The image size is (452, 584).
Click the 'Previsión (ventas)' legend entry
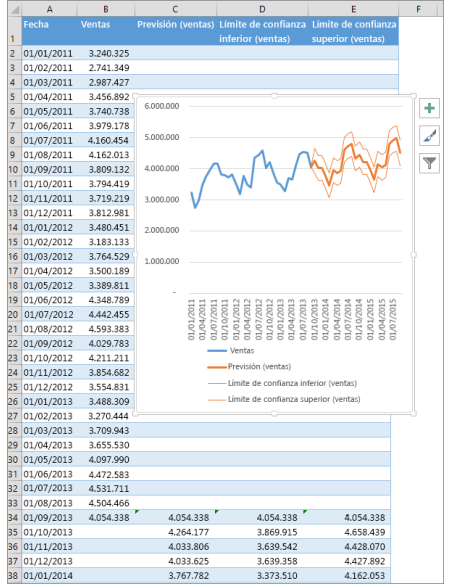point(249,367)
